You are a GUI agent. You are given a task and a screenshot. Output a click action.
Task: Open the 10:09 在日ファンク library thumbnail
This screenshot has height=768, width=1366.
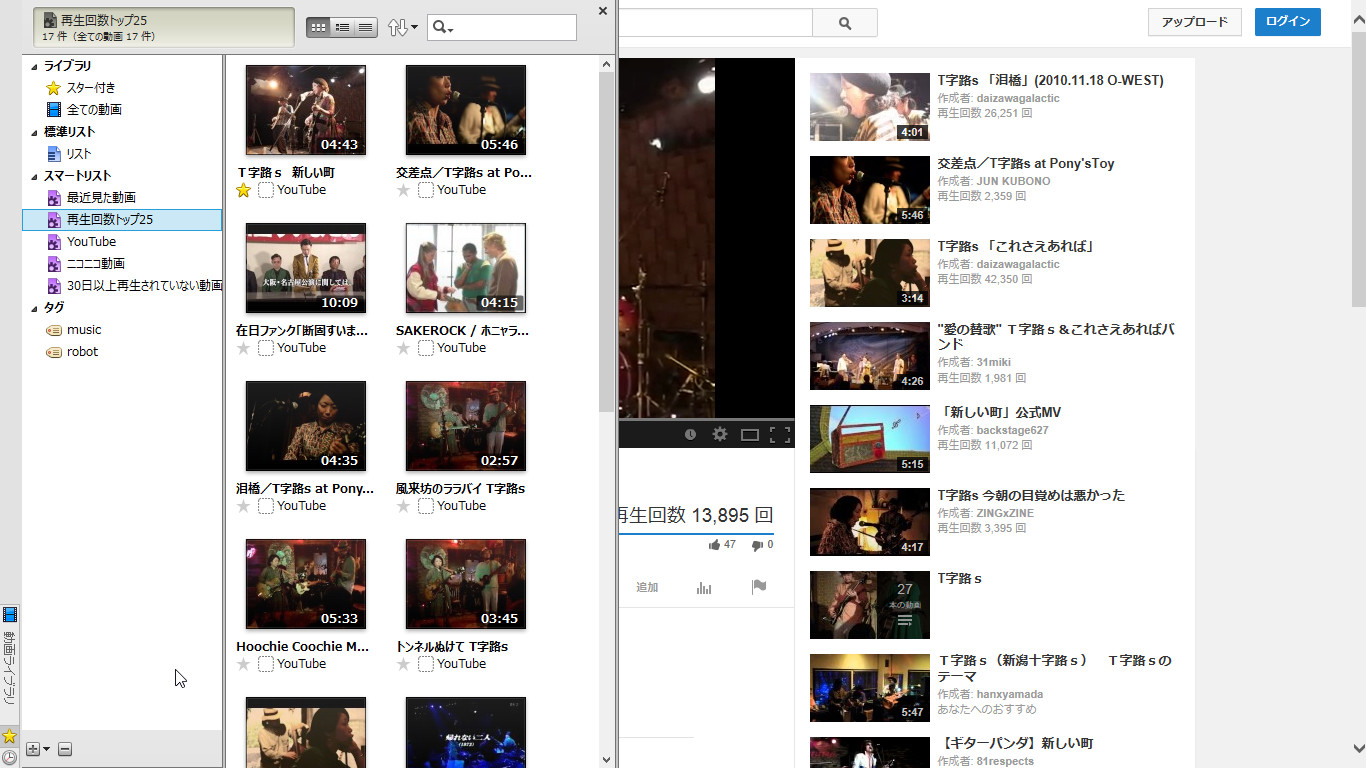point(306,268)
